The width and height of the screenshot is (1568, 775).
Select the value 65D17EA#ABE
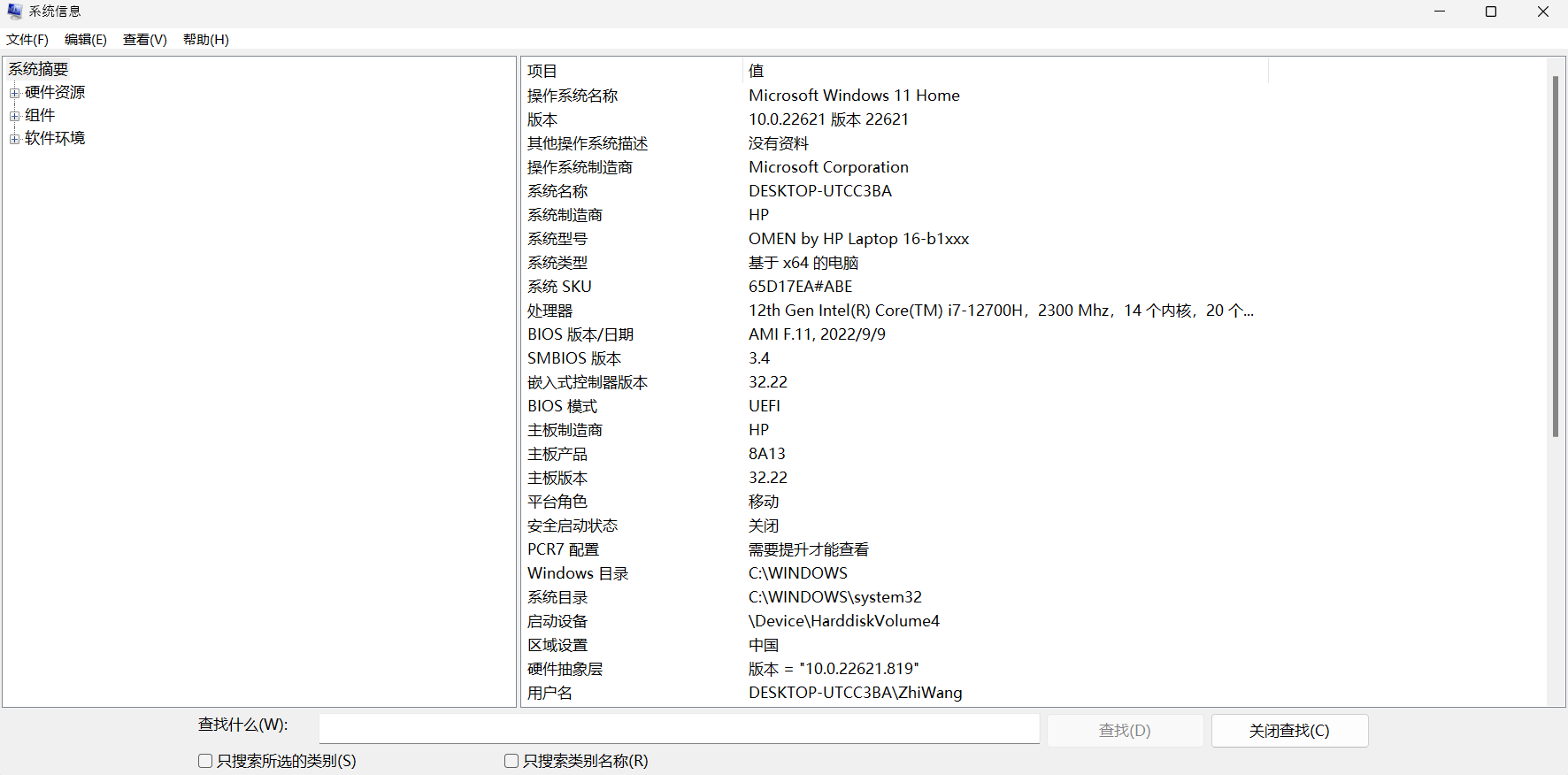(801, 287)
